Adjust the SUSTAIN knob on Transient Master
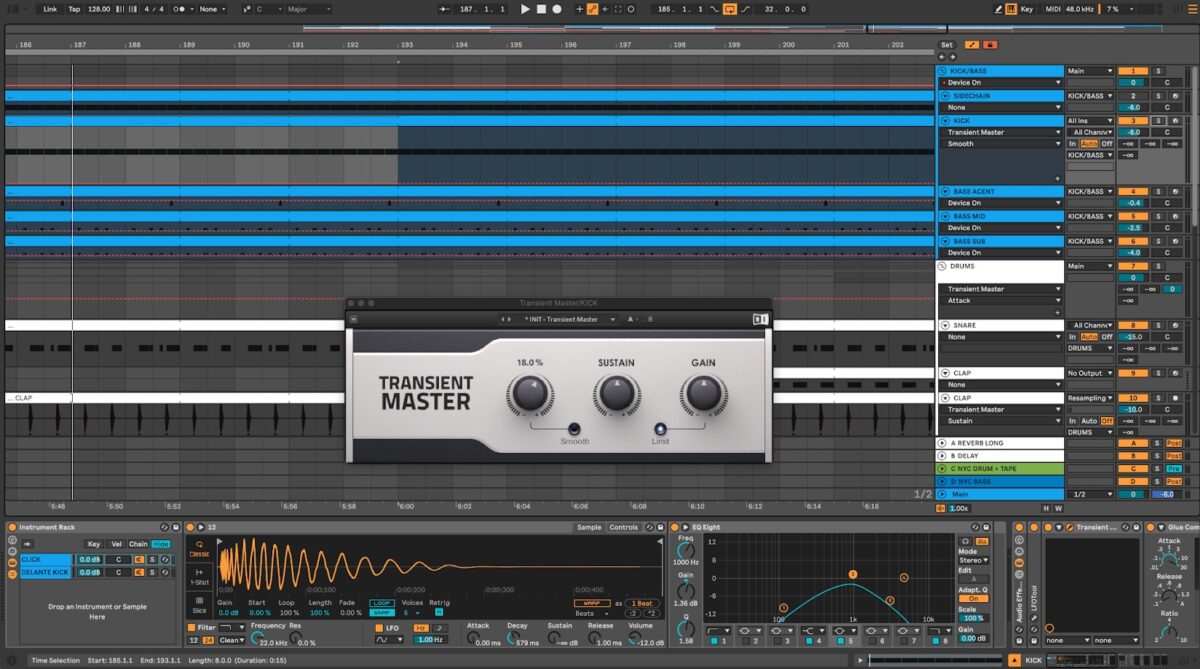Screen dimensions: 1200x669 tap(616, 394)
